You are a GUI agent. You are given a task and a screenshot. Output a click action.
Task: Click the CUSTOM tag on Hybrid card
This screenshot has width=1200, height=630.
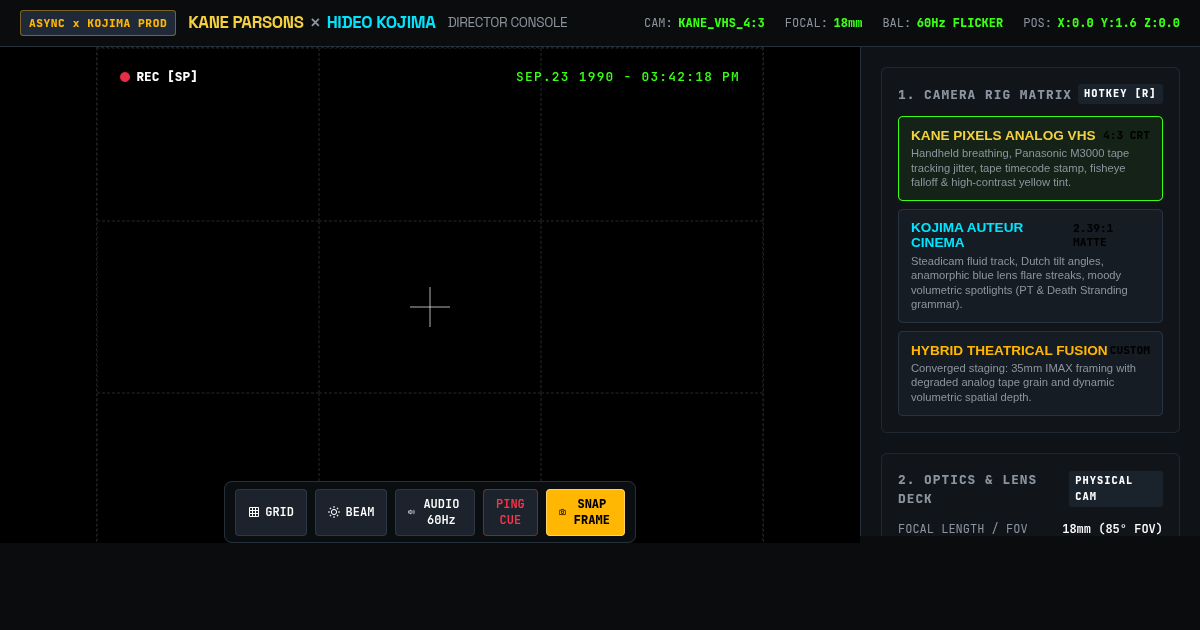point(1130,350)
